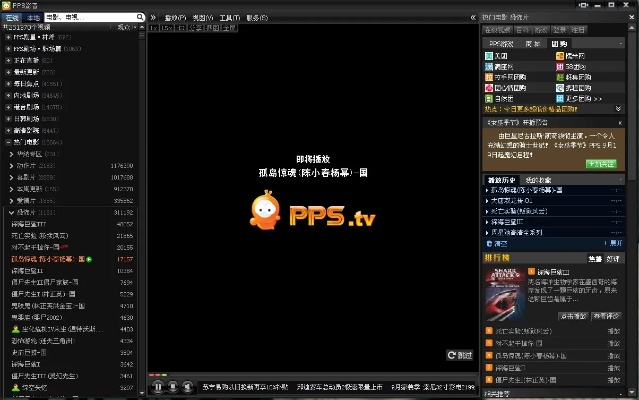639x400 pixels.
Task: Click the green play indicator on 孤岛惊魂
Action: pos(88,259)
